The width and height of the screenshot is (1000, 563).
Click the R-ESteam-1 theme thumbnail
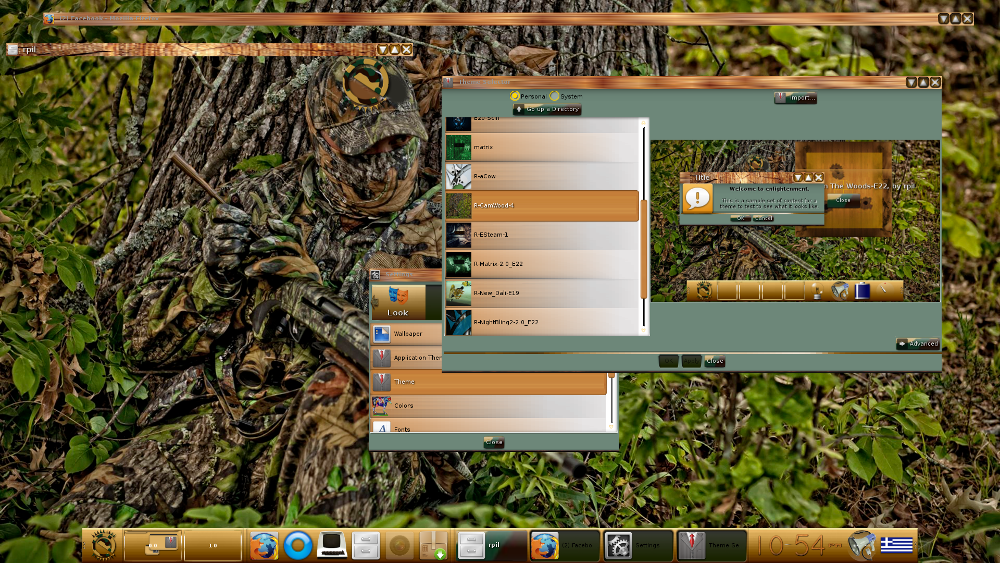(x=458, y=235)
